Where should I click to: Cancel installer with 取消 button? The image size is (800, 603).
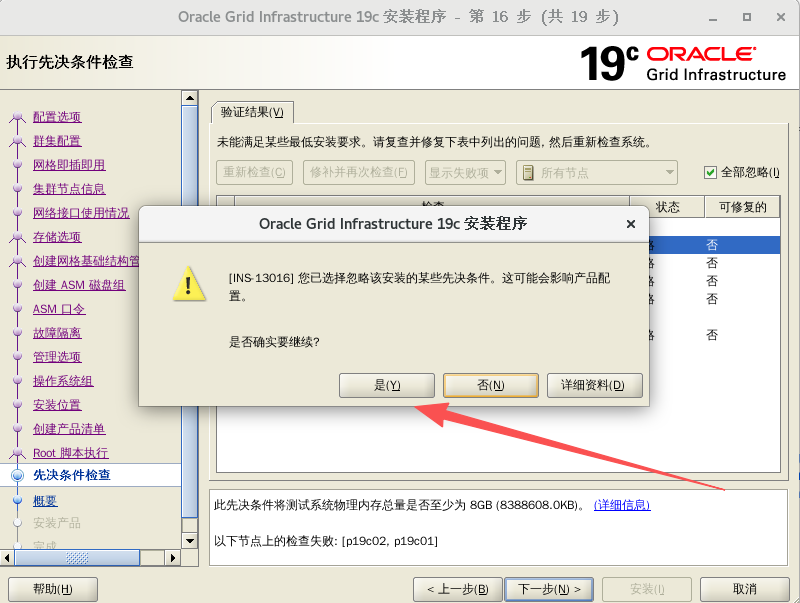point(745,589)
